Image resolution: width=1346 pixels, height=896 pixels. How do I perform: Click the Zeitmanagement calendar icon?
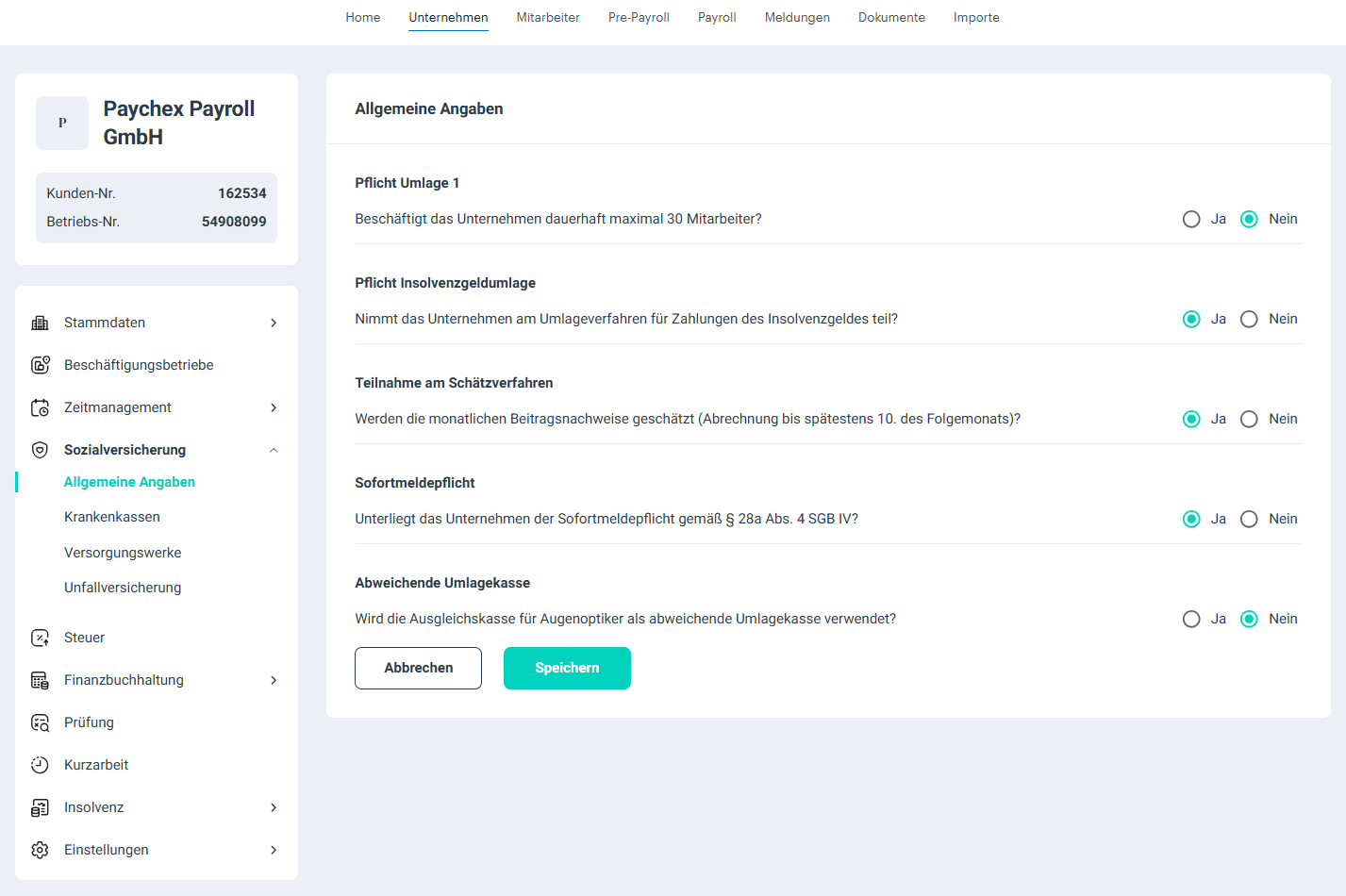tap(40, 407)
